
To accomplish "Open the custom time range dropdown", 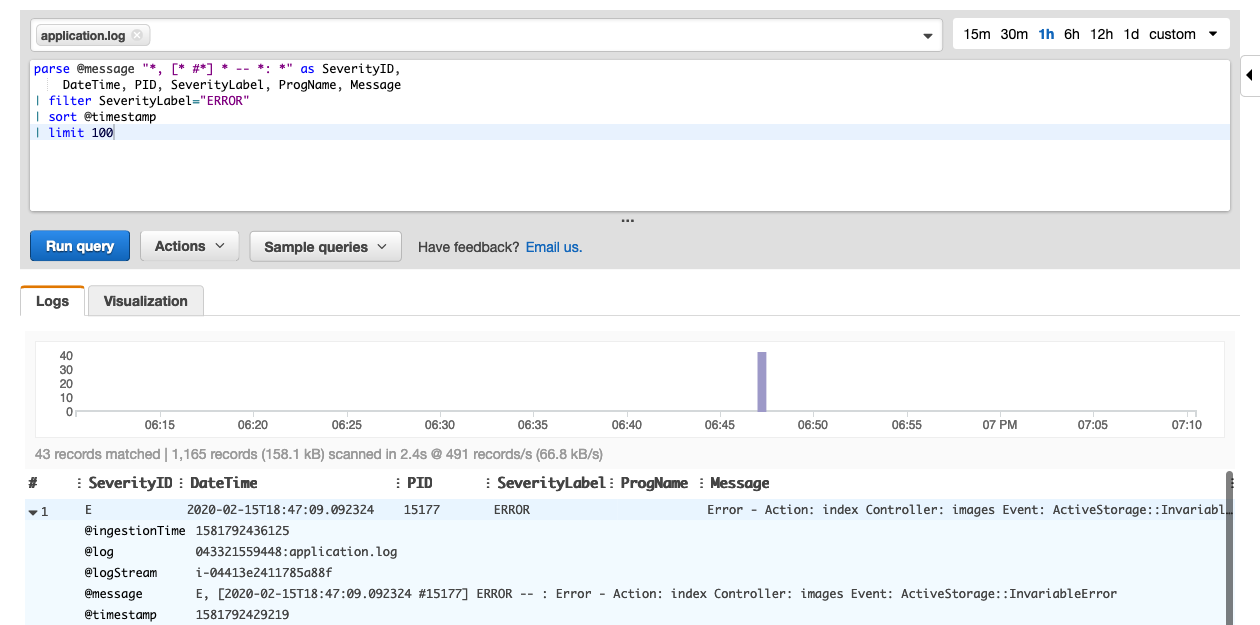I will point(1184,34).
